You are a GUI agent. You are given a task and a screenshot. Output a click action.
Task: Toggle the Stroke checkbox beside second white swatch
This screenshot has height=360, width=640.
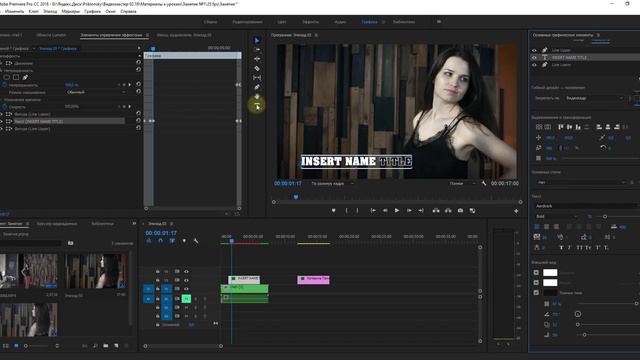click(536, 282)
